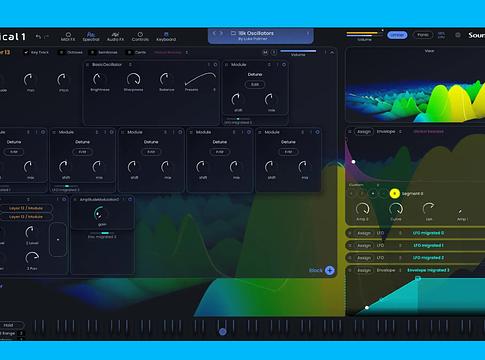Toggle the Cents checkbox
The image size is (485, 360).
click(129, 52)
